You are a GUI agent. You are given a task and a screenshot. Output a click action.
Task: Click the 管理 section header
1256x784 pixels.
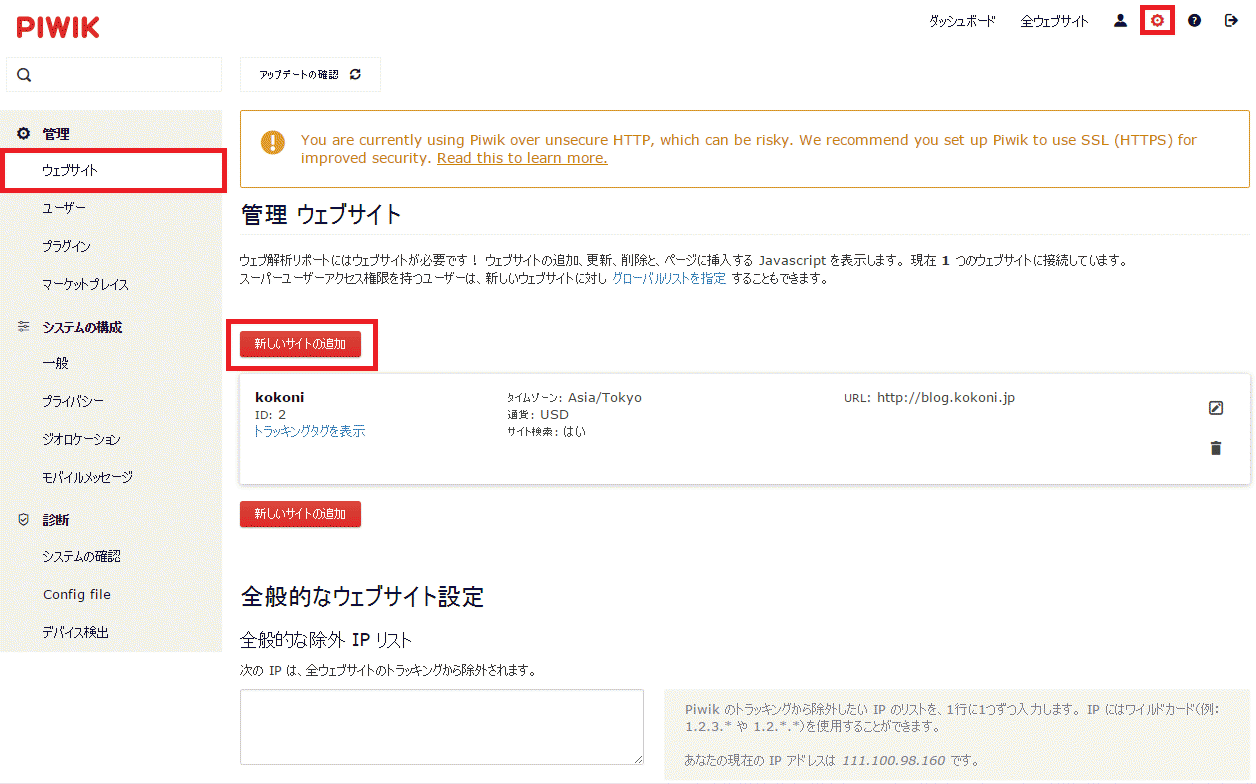[x=56, y=133]
